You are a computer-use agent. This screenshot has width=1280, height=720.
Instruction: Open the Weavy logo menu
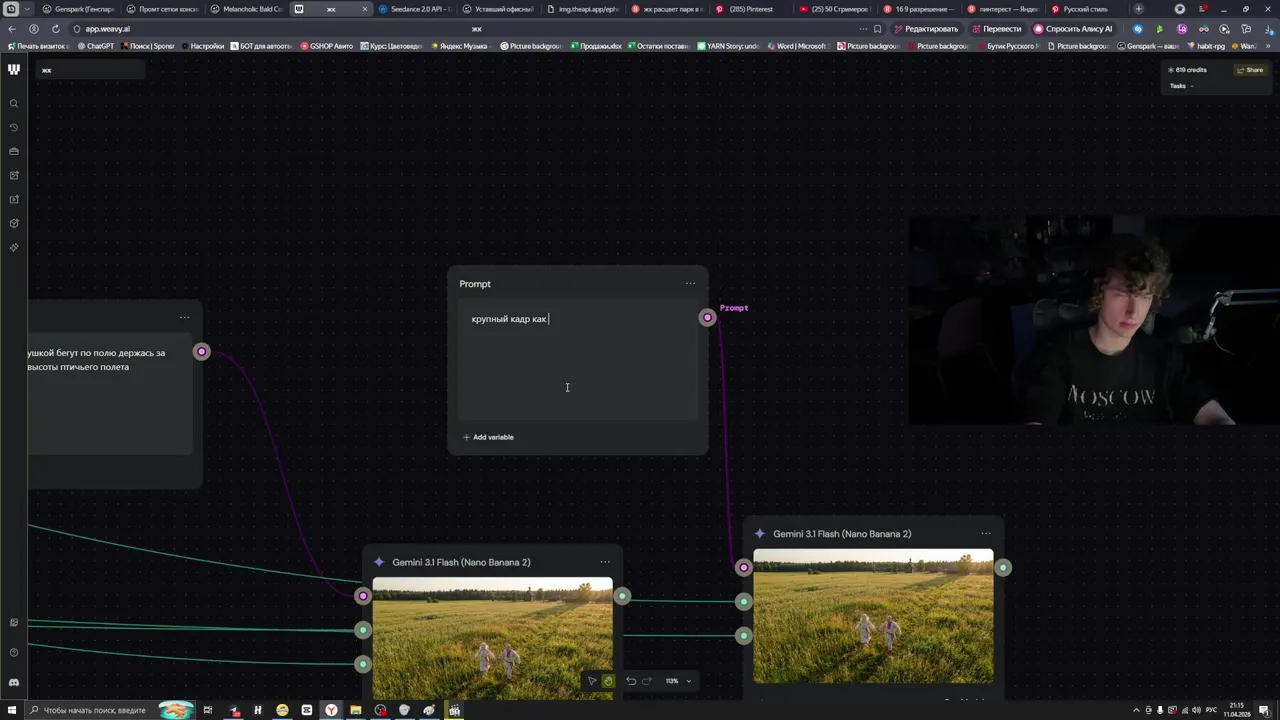(14, 69)
